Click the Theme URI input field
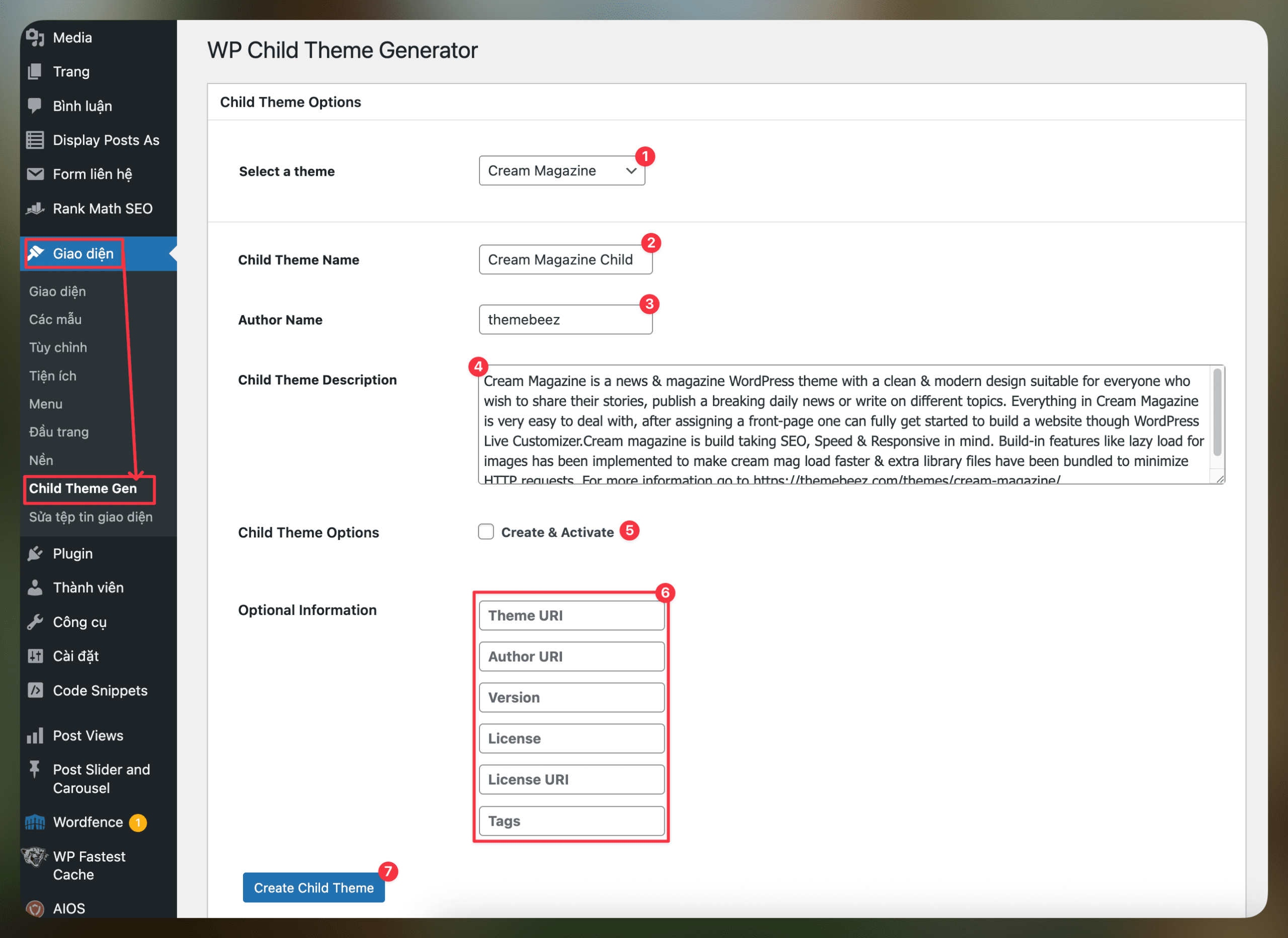Screen dimensions: 1288x938 click(x=571, y=615)
